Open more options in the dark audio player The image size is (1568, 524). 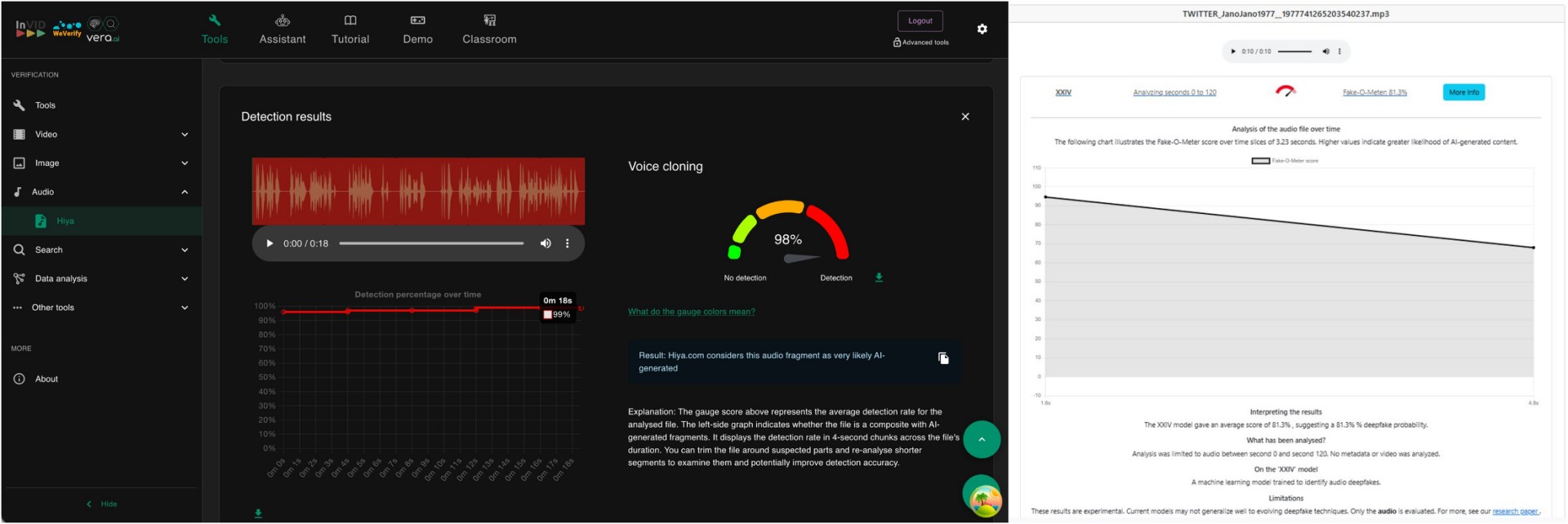coord(568,243)
